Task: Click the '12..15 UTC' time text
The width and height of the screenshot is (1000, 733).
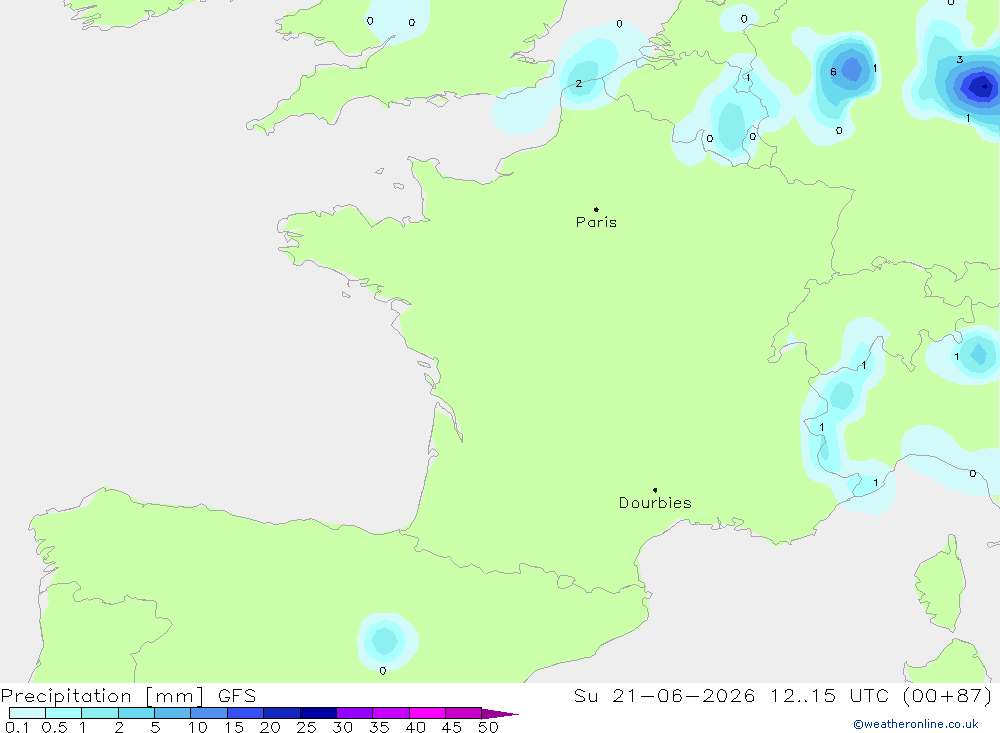Action: [830, 696]
